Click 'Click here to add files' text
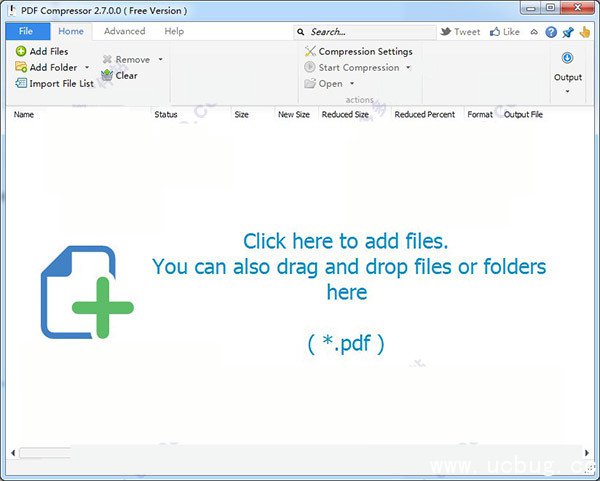This screenshot has width=600, height=481. click(345, 241)
